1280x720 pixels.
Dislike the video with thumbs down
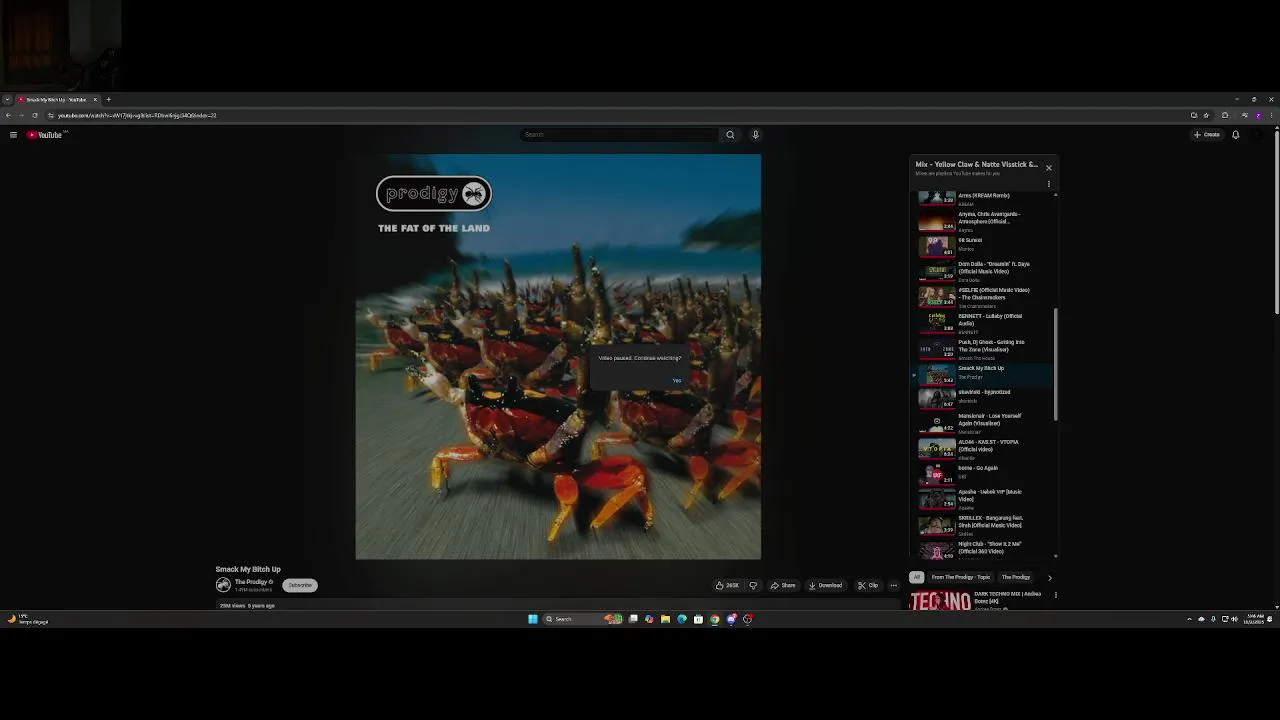753,586
